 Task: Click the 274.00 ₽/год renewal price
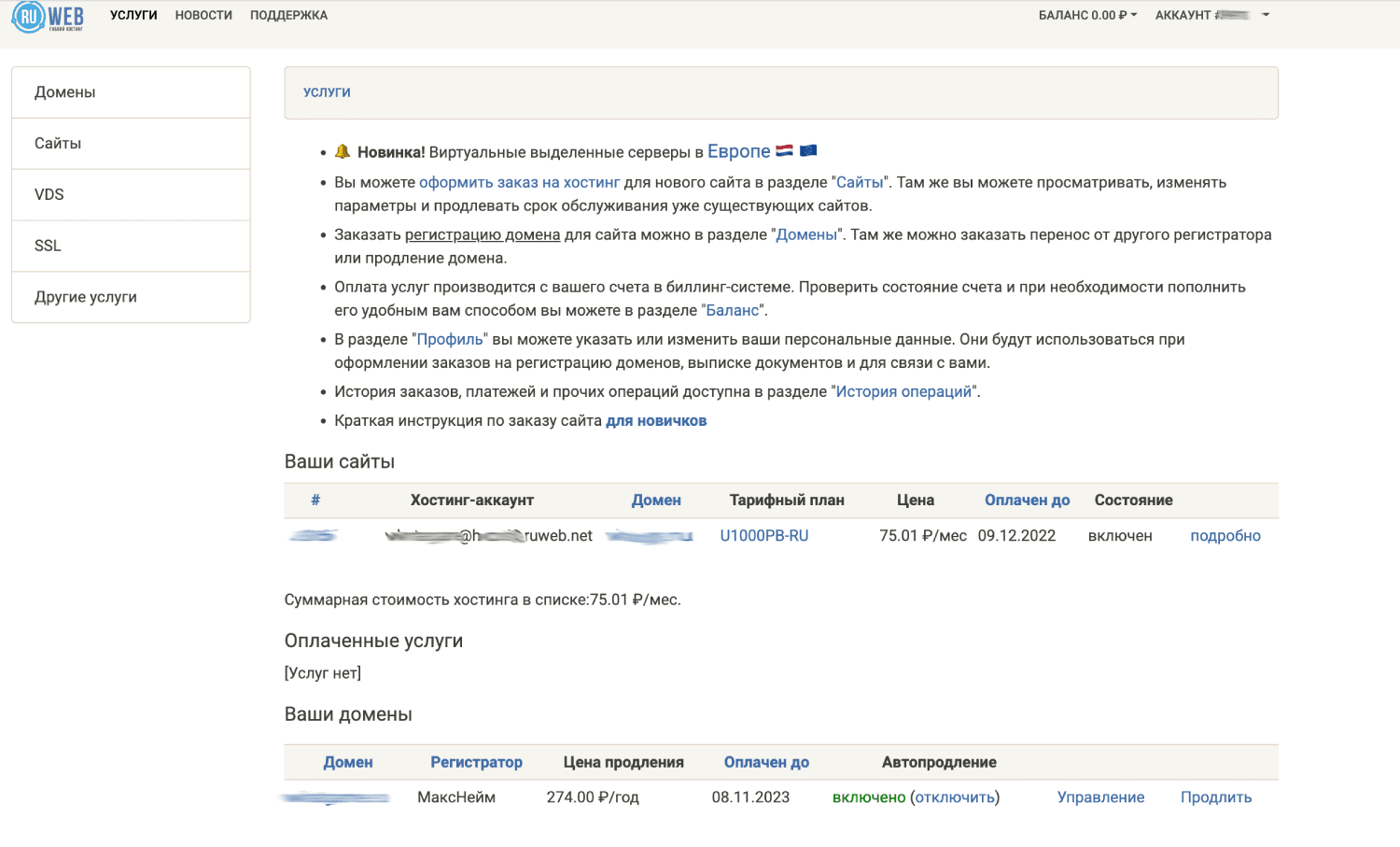593,798
